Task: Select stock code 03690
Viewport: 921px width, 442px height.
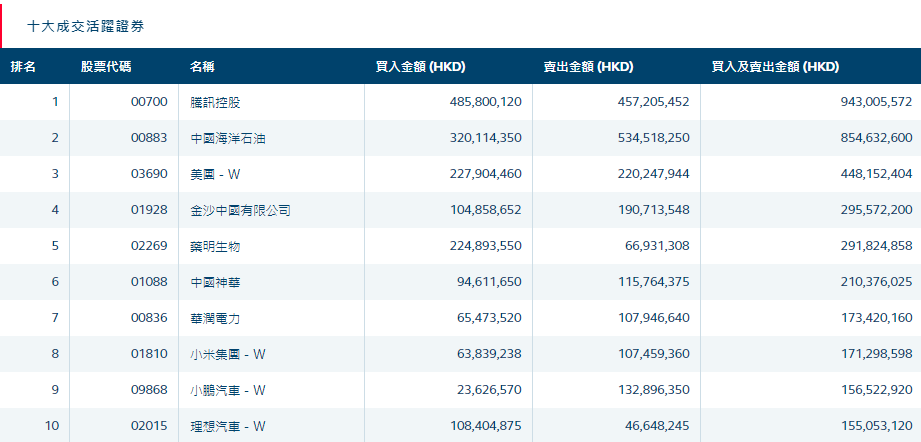Action: (x=149, y=174)
